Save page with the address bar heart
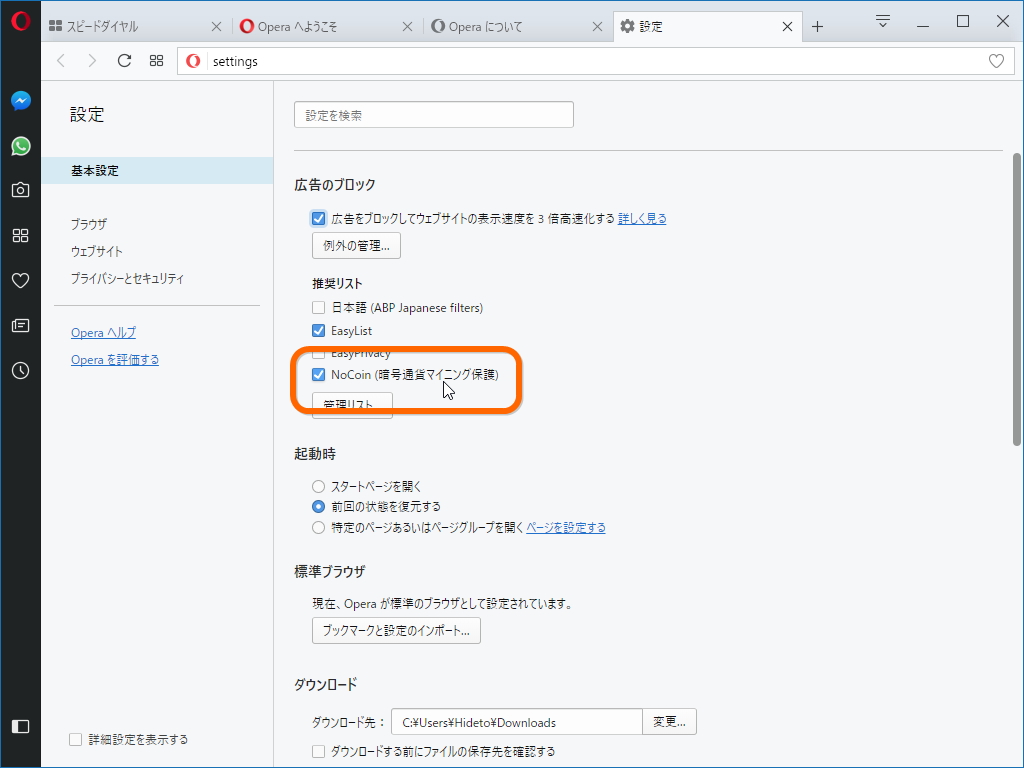1024x768 pixels. tap(996, 60)
